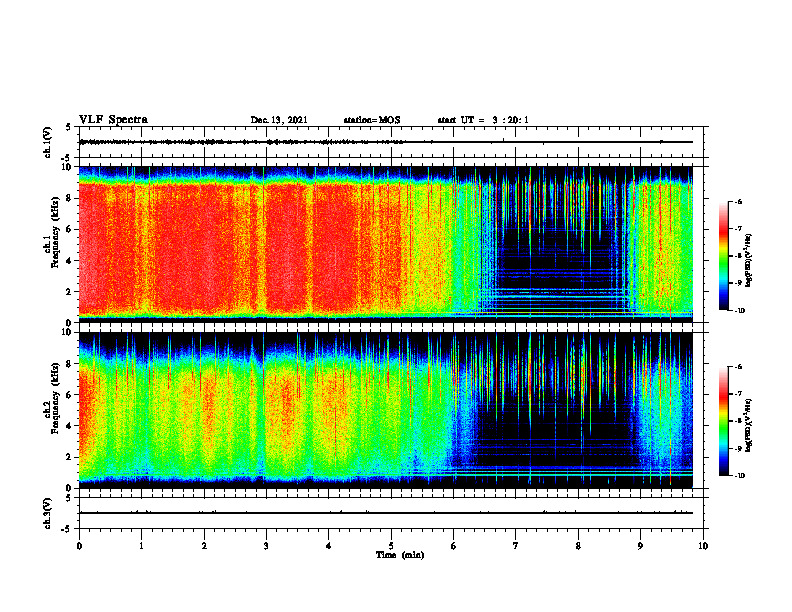Click time axis tick label "3"

coord(266,546)
